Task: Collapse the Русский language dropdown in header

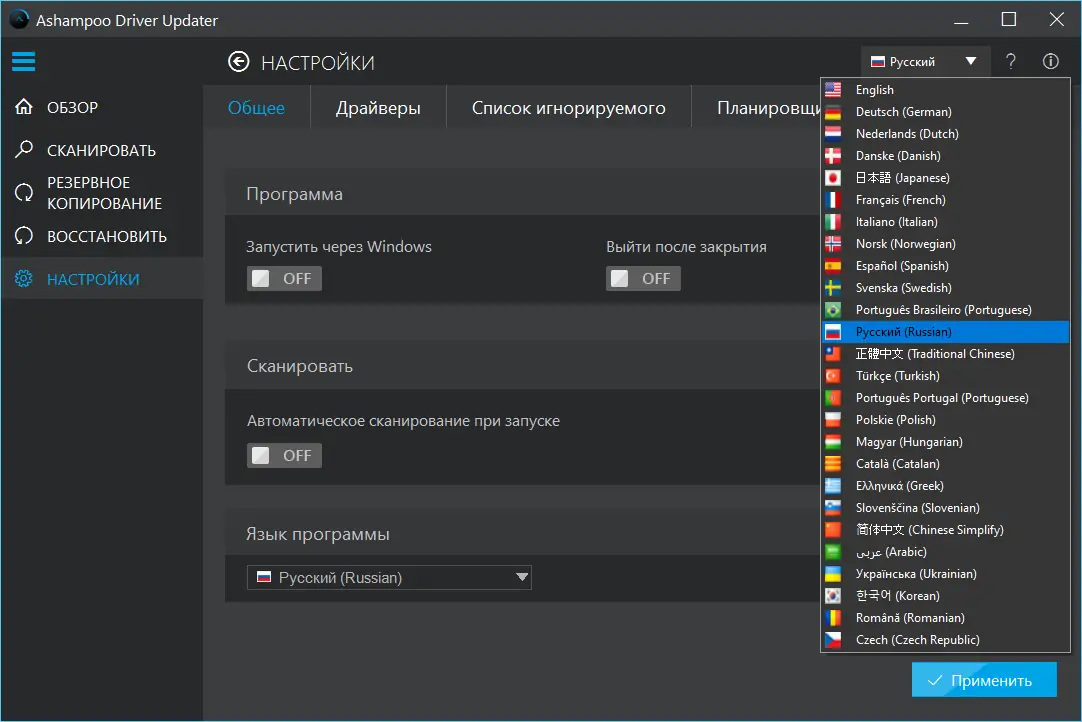Action: 925,61
